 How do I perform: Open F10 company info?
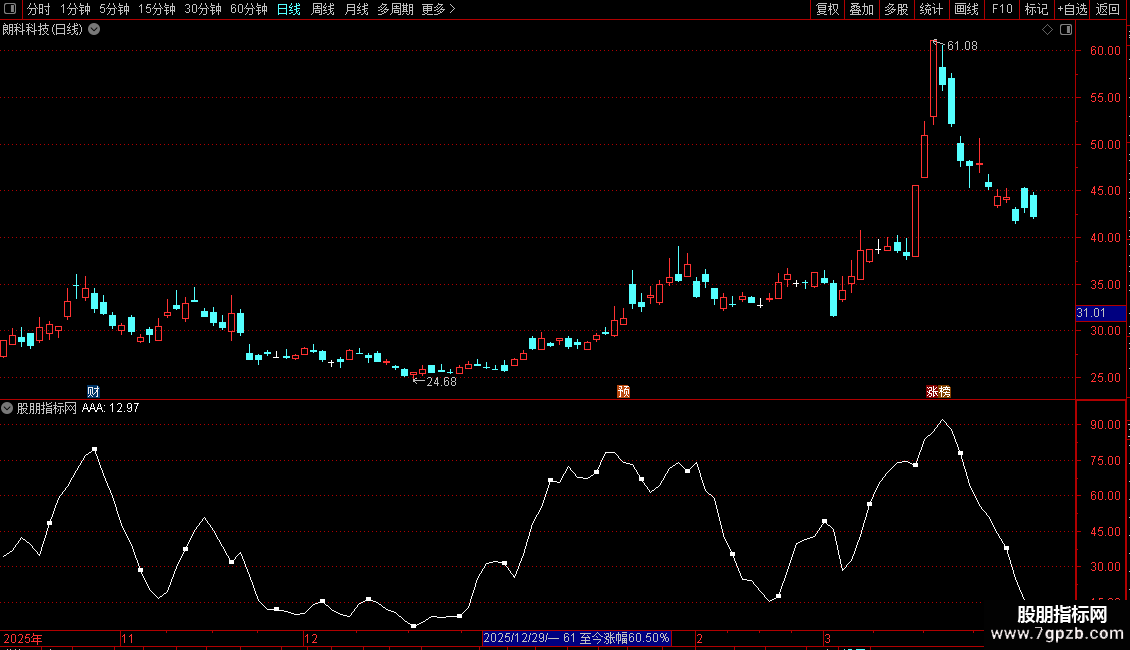1002,9
